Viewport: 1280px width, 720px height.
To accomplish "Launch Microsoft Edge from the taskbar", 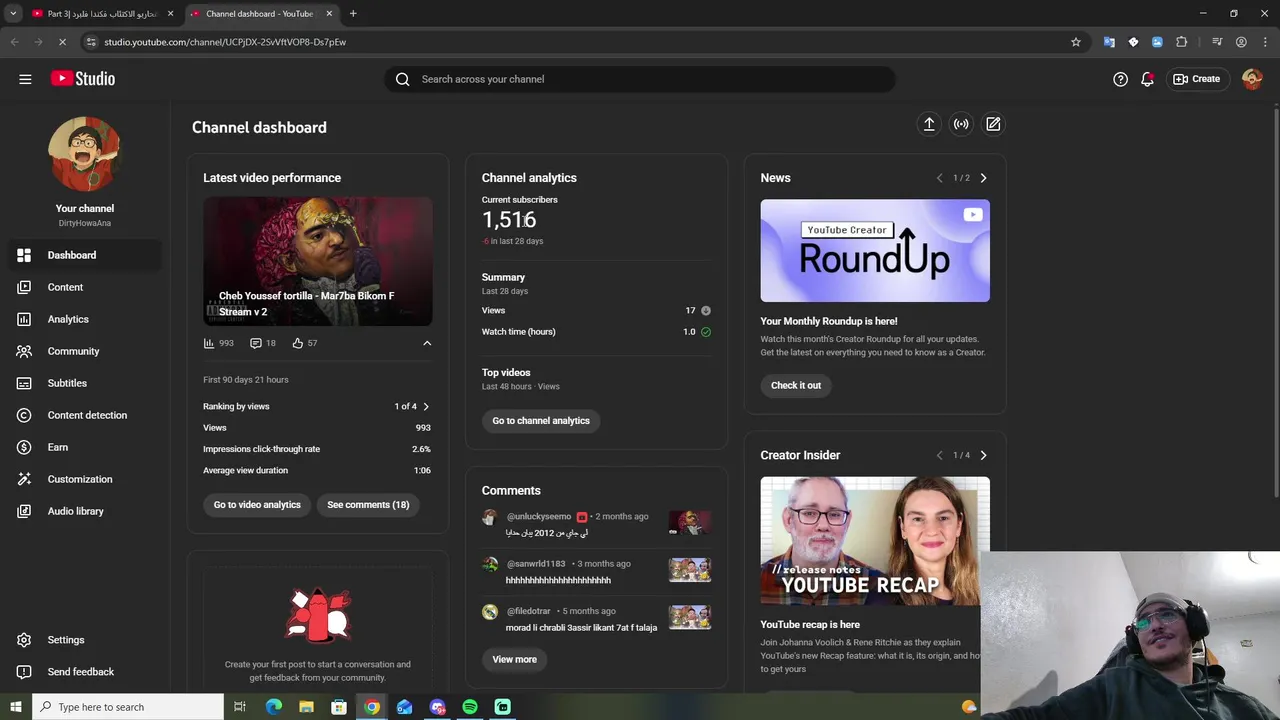I will point(273,707).
